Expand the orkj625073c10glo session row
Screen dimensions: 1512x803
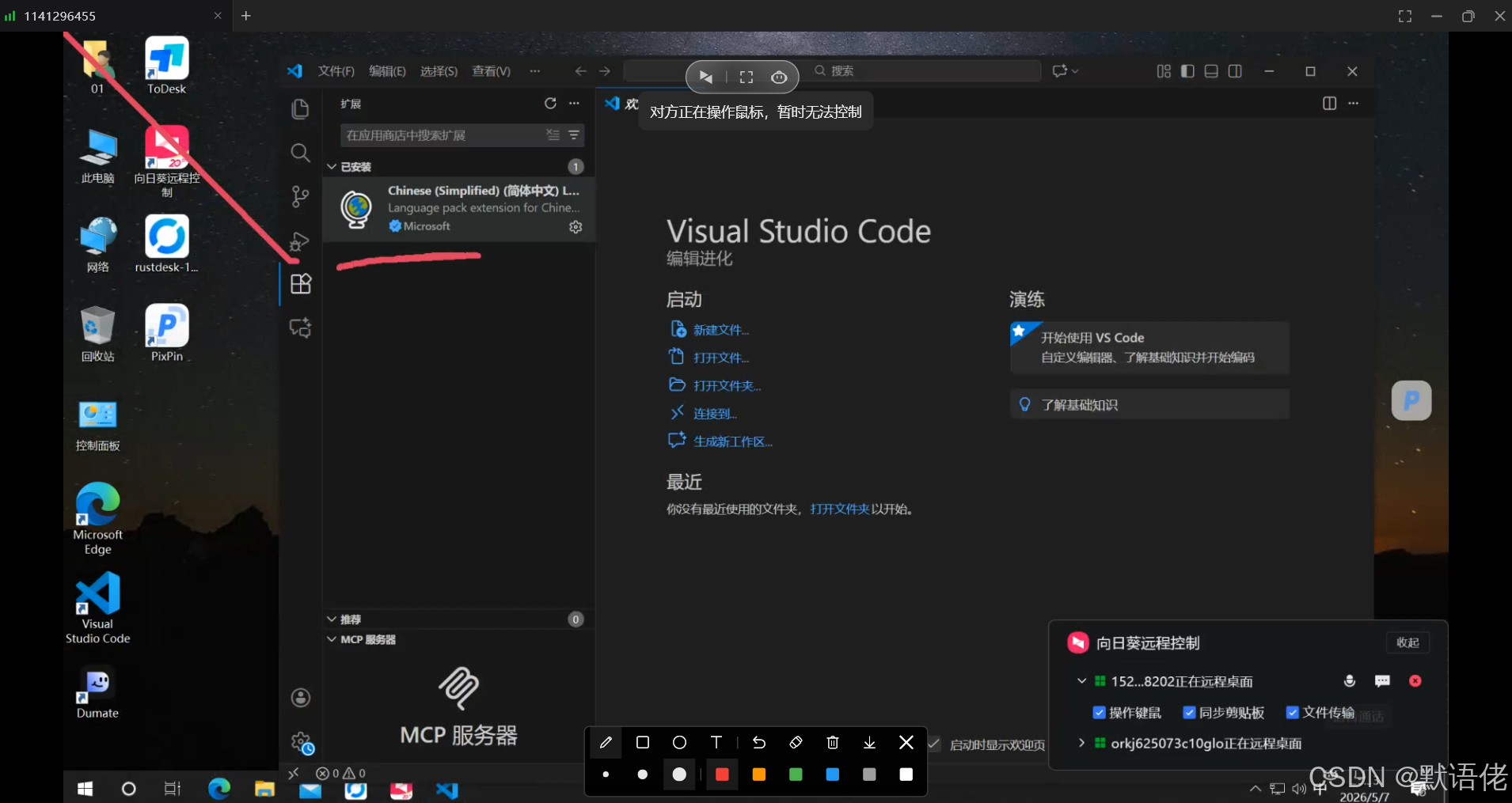1081,743
